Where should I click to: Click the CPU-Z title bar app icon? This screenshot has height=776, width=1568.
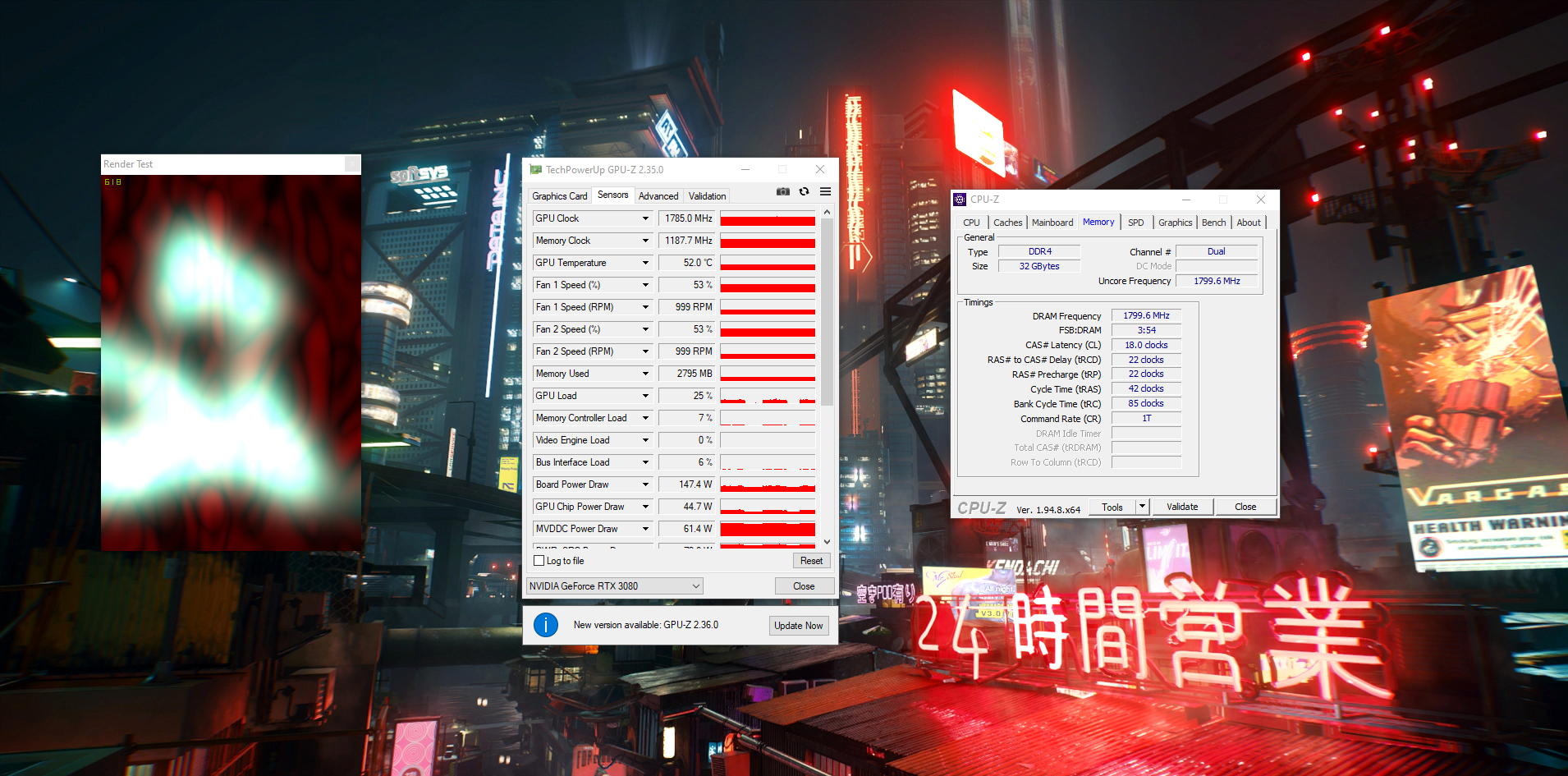960,200
